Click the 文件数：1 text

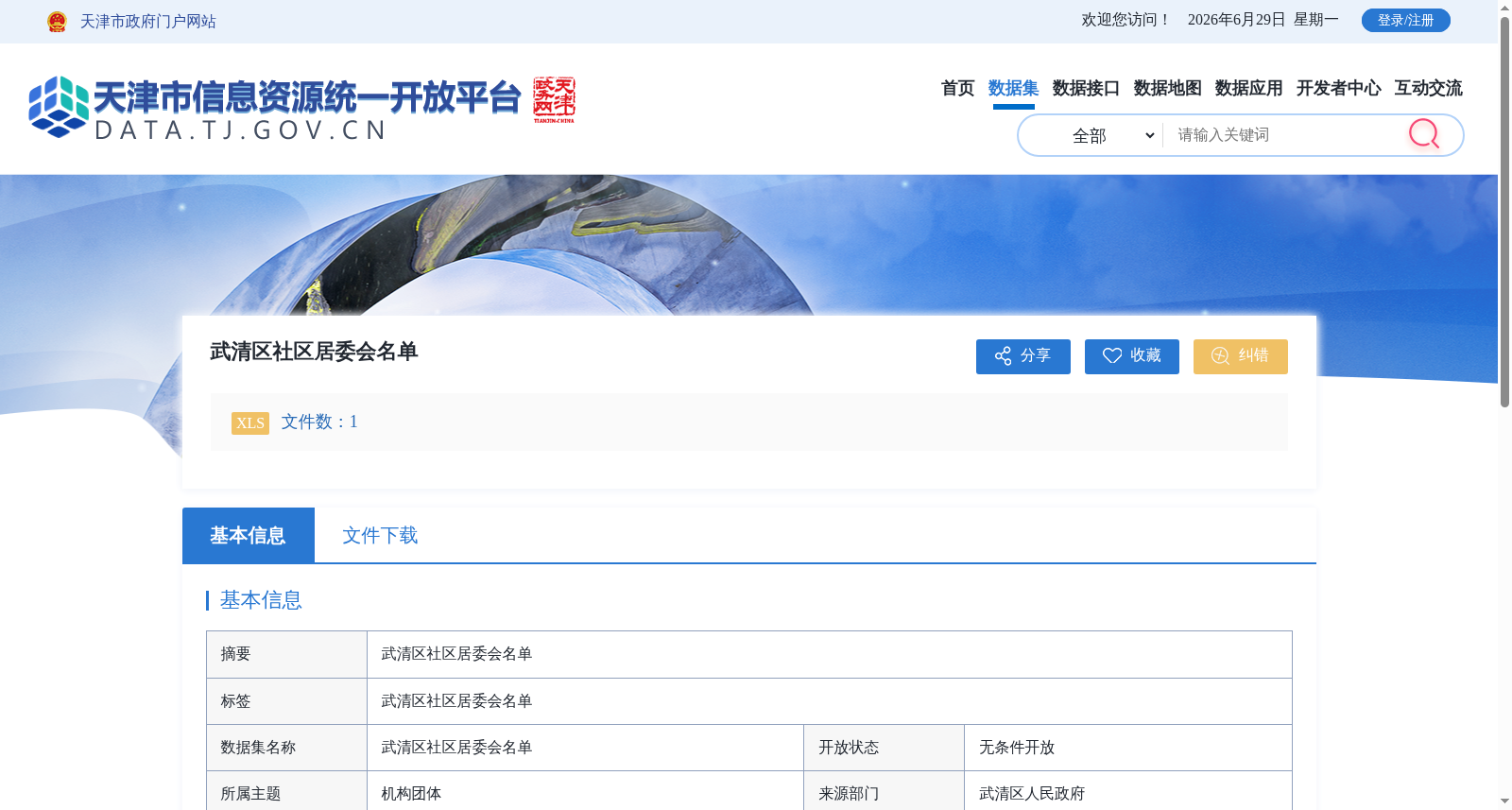click(x=319, y=422)
